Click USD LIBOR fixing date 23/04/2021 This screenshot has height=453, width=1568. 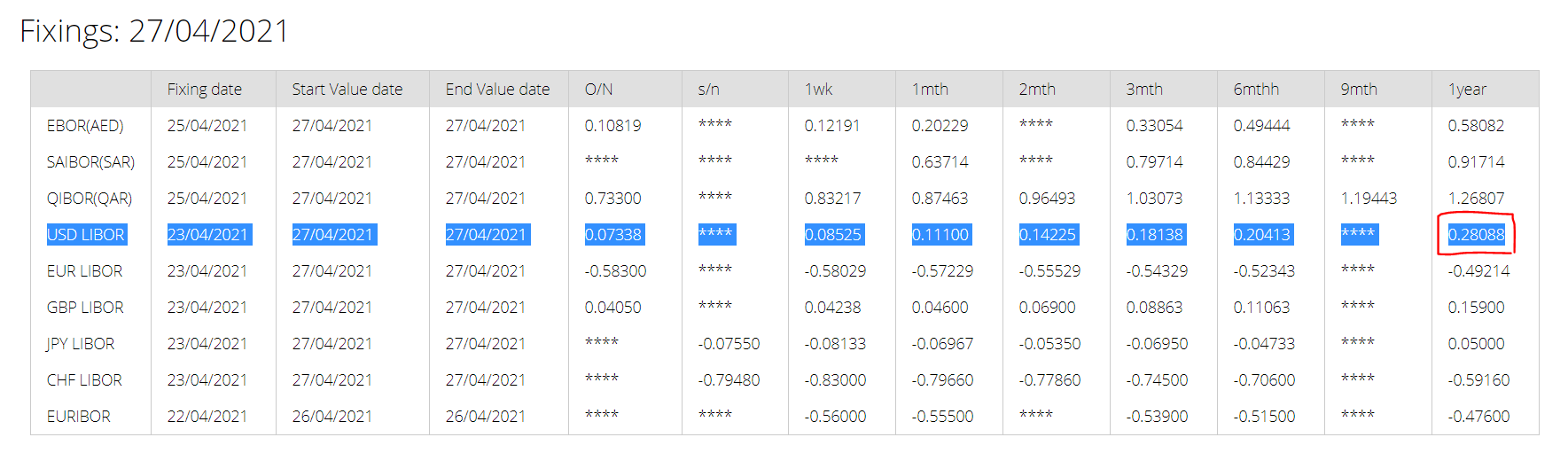pyautogui.click(x=207, y=235)
